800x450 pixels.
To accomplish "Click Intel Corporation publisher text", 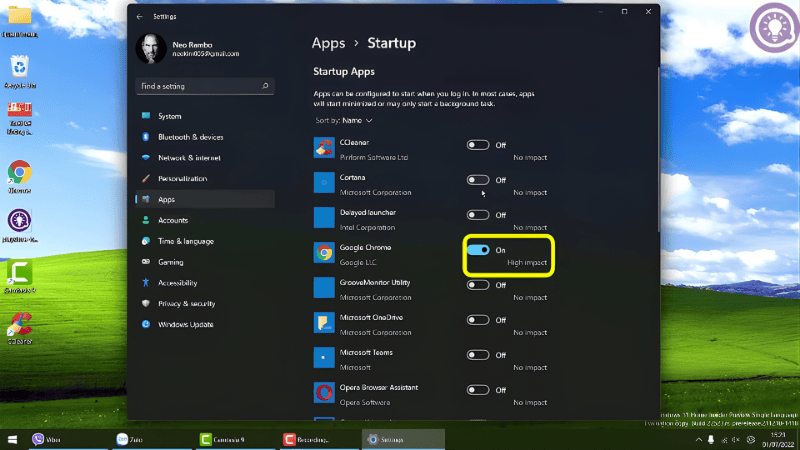I will point(367,228).
